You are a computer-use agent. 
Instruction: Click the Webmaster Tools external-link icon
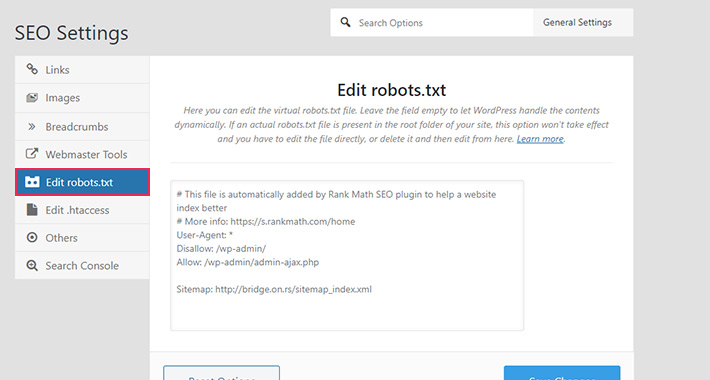click(x=32, y=154)
